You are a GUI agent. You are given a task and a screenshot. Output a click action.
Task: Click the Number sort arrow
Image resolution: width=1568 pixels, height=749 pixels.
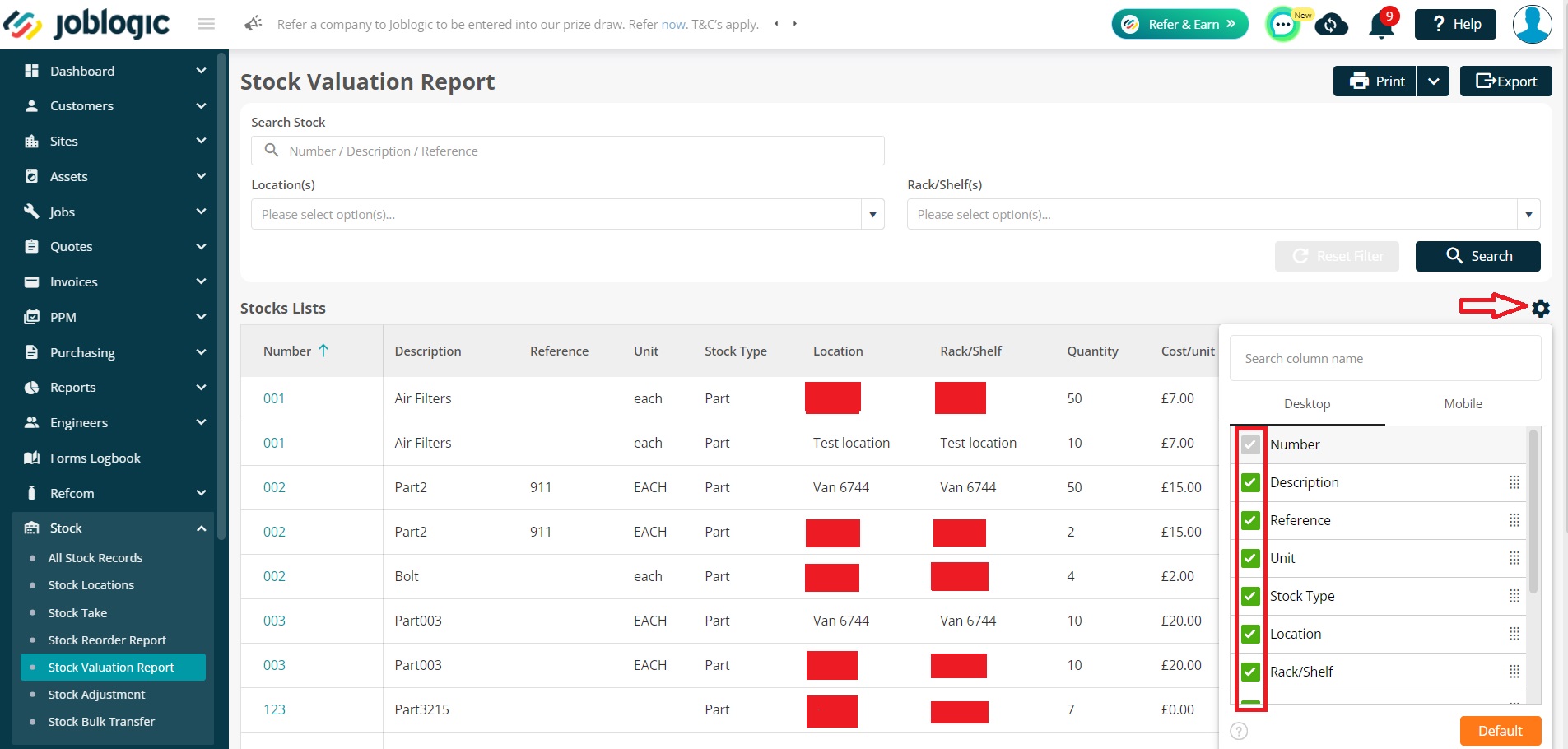pyautogui.click(x=323, y=351)
